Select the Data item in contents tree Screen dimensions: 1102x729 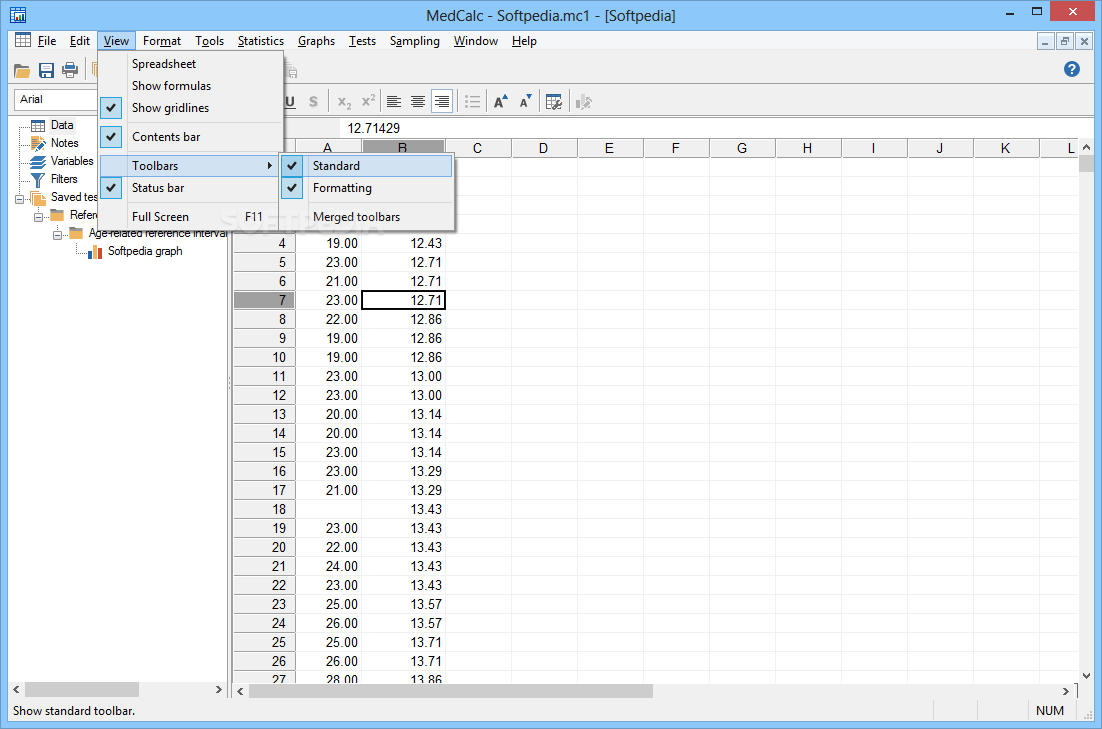[x=62, y=125]
